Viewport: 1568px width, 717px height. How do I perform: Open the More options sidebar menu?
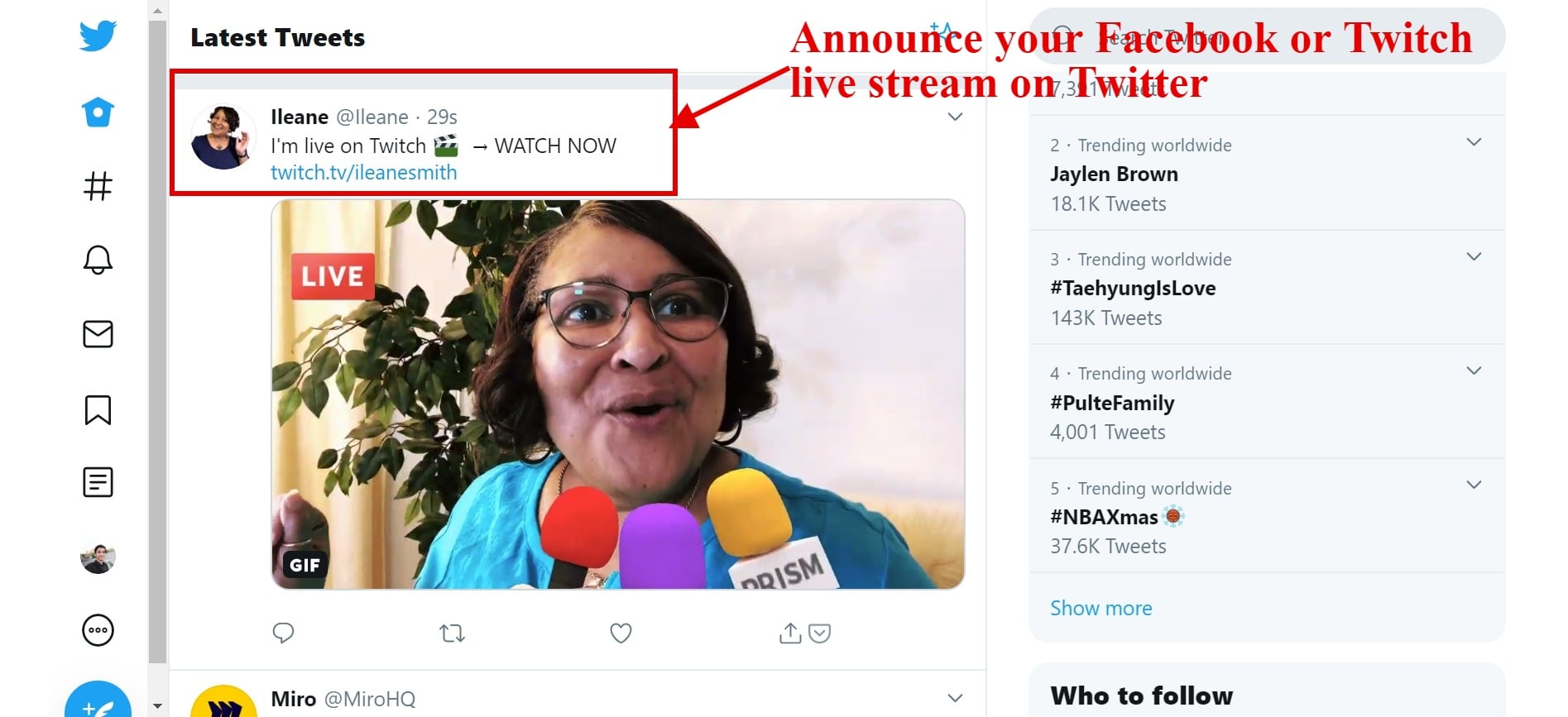coord(98,630)
